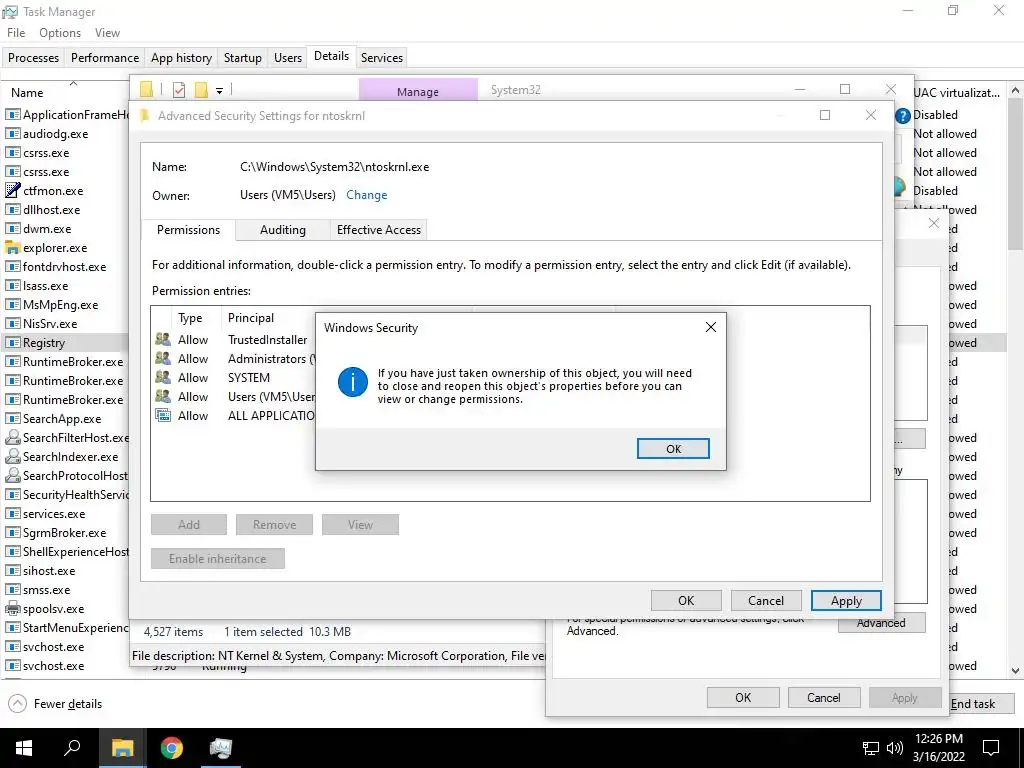Select the Users (VM5\Users) entry icon

(x=163, y=396)
